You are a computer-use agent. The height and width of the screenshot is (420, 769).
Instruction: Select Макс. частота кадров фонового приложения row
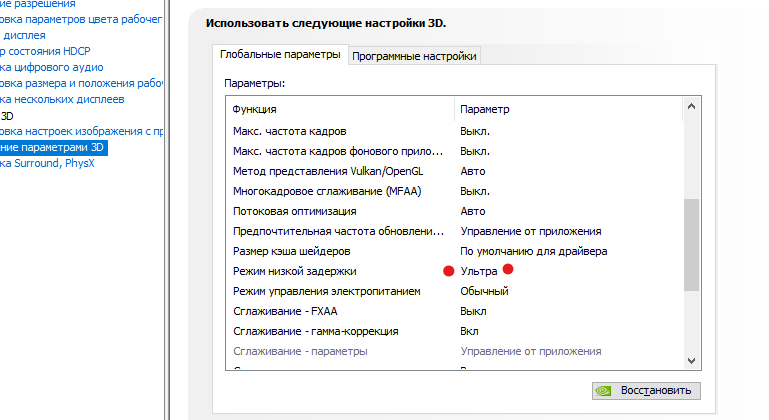[x=454, y=152]
